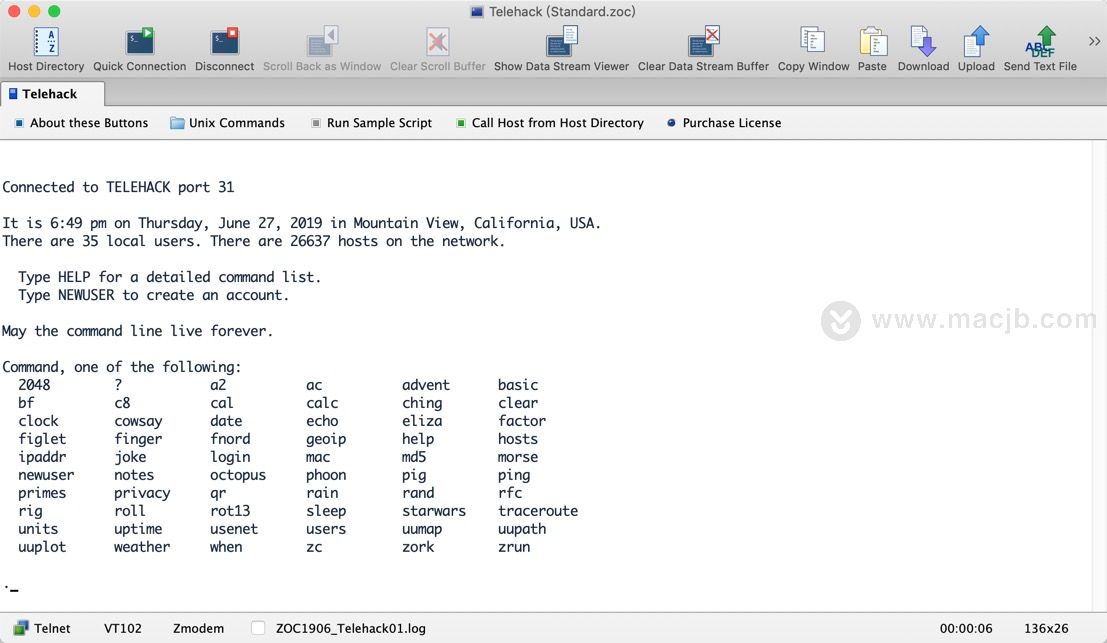This screenshot has height=643, width=1107.
Task: Click ZOC1906_Telehack01.log file name
Action: (351, 628)
